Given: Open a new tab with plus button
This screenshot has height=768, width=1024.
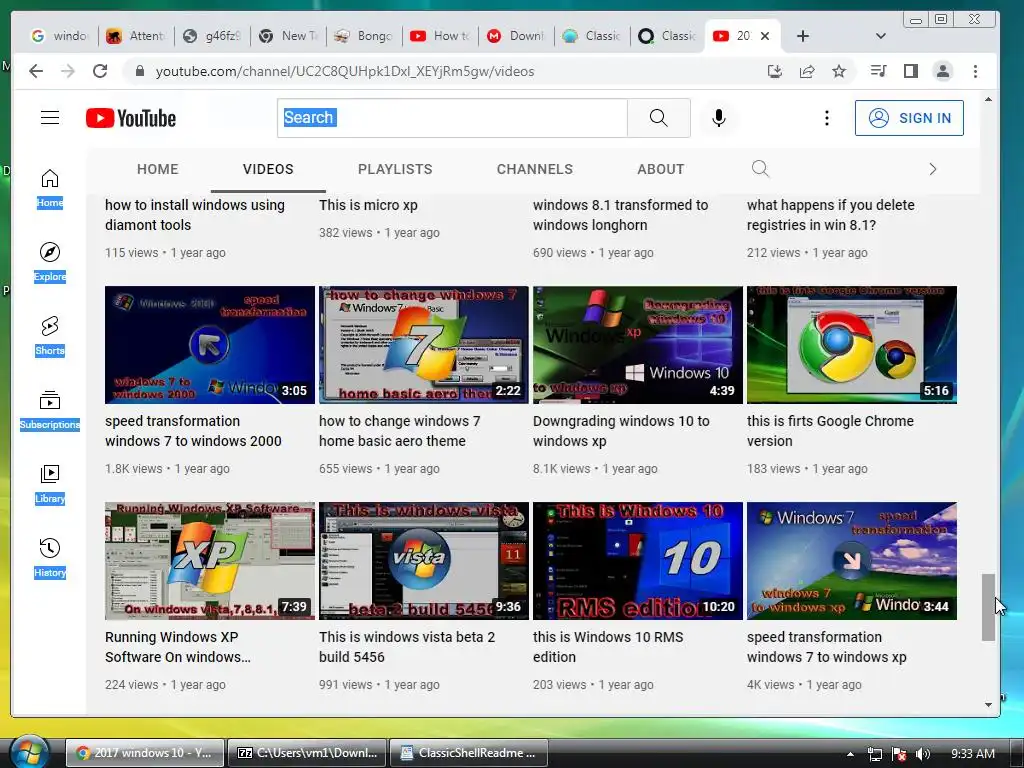Looking at the screenshot, I should point(803,36).
